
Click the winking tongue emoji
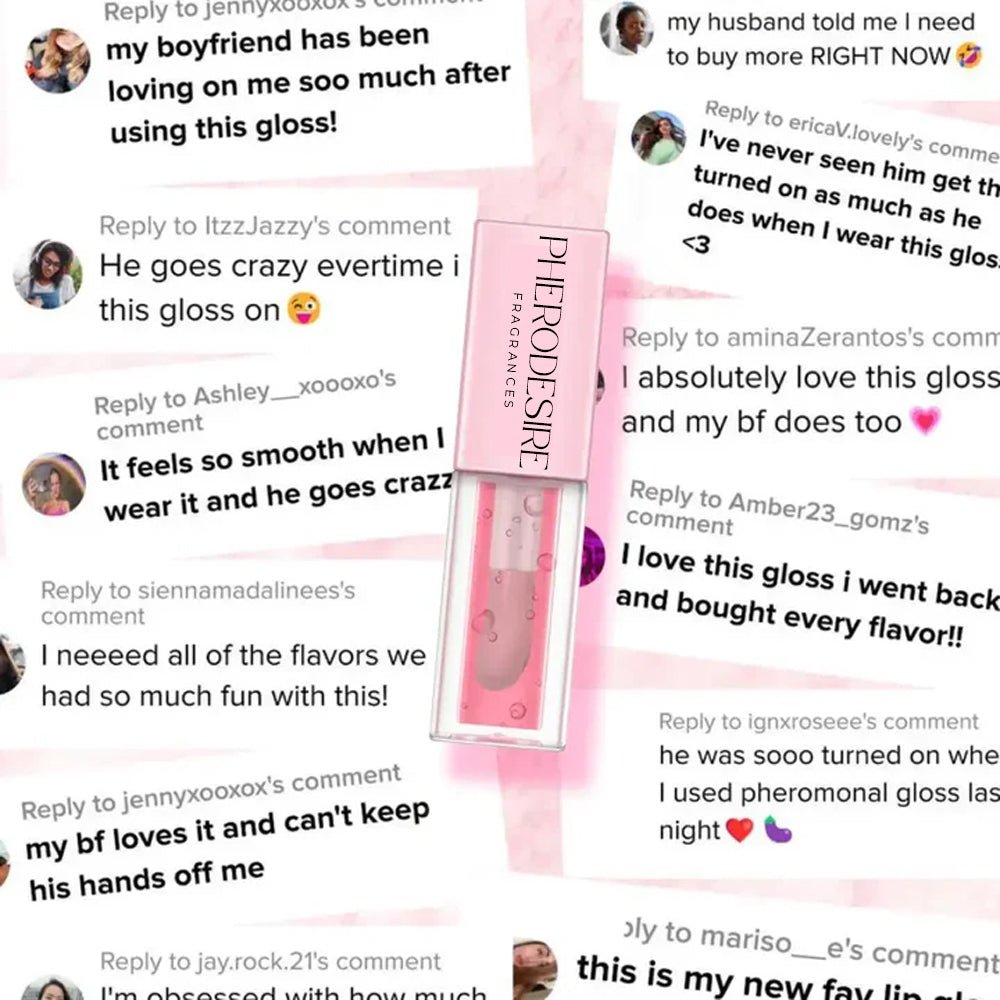coord(304,309)
